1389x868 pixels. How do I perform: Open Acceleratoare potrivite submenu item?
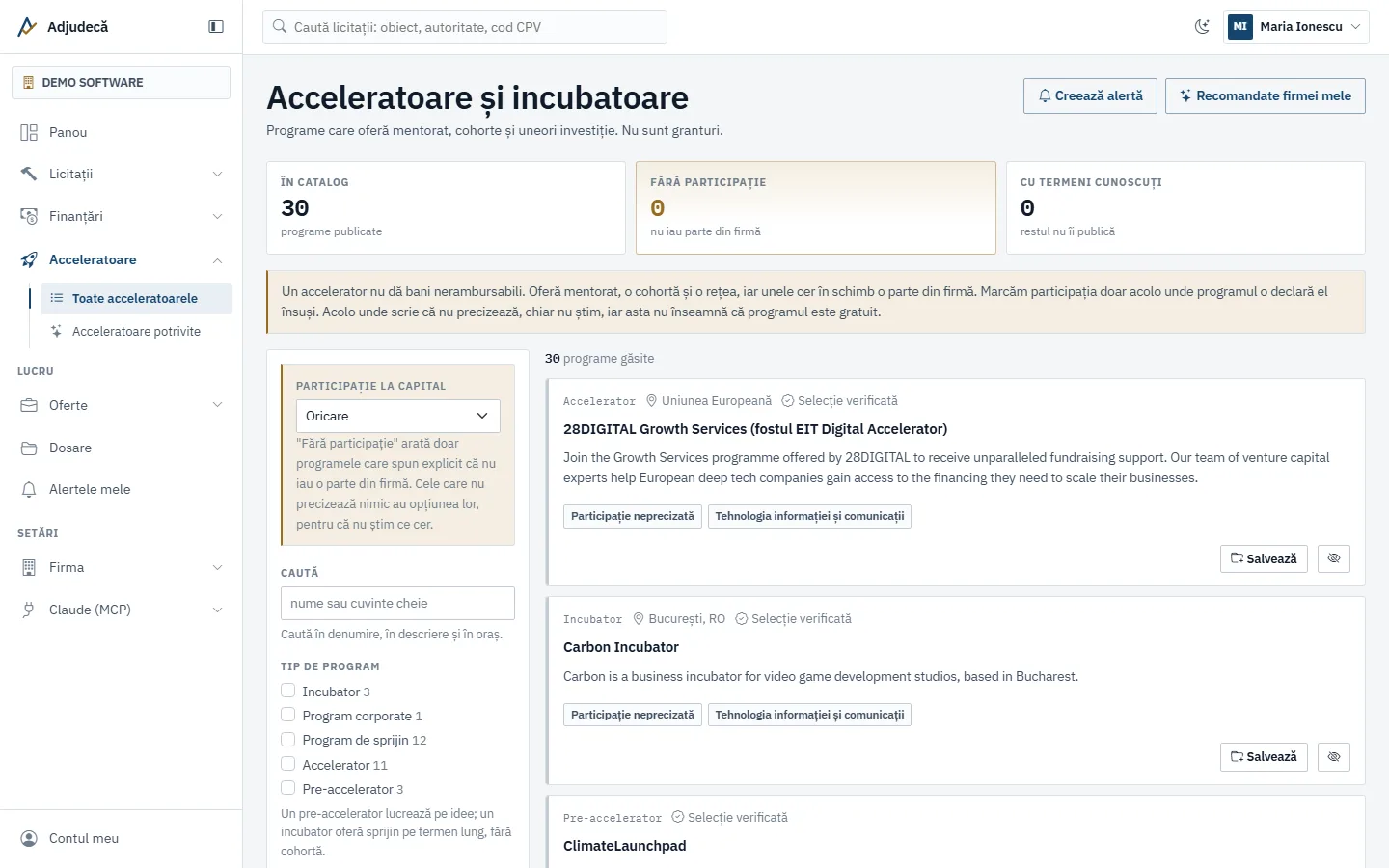136,331
